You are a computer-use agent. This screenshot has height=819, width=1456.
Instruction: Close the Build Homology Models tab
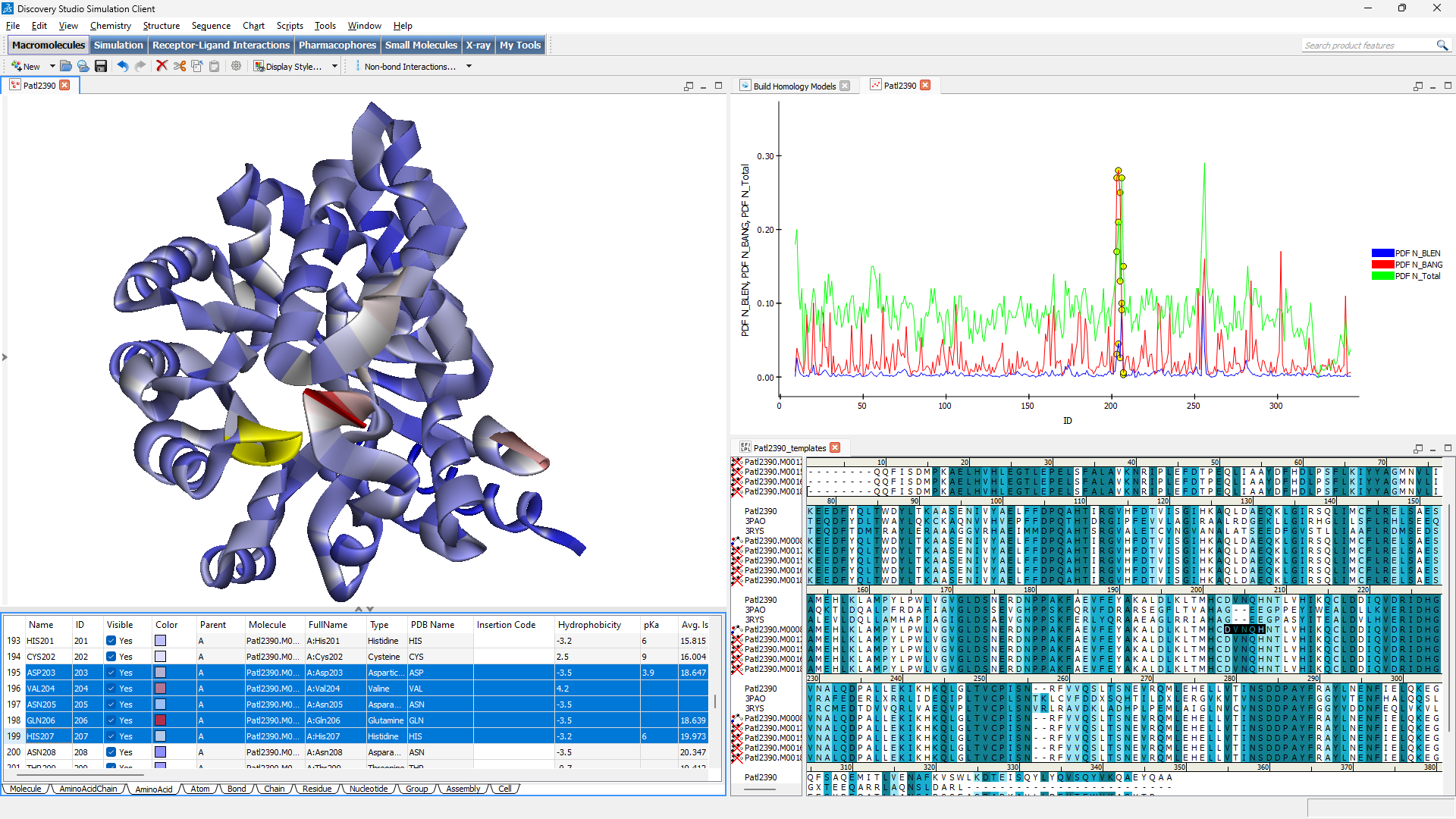coord(846,86)
